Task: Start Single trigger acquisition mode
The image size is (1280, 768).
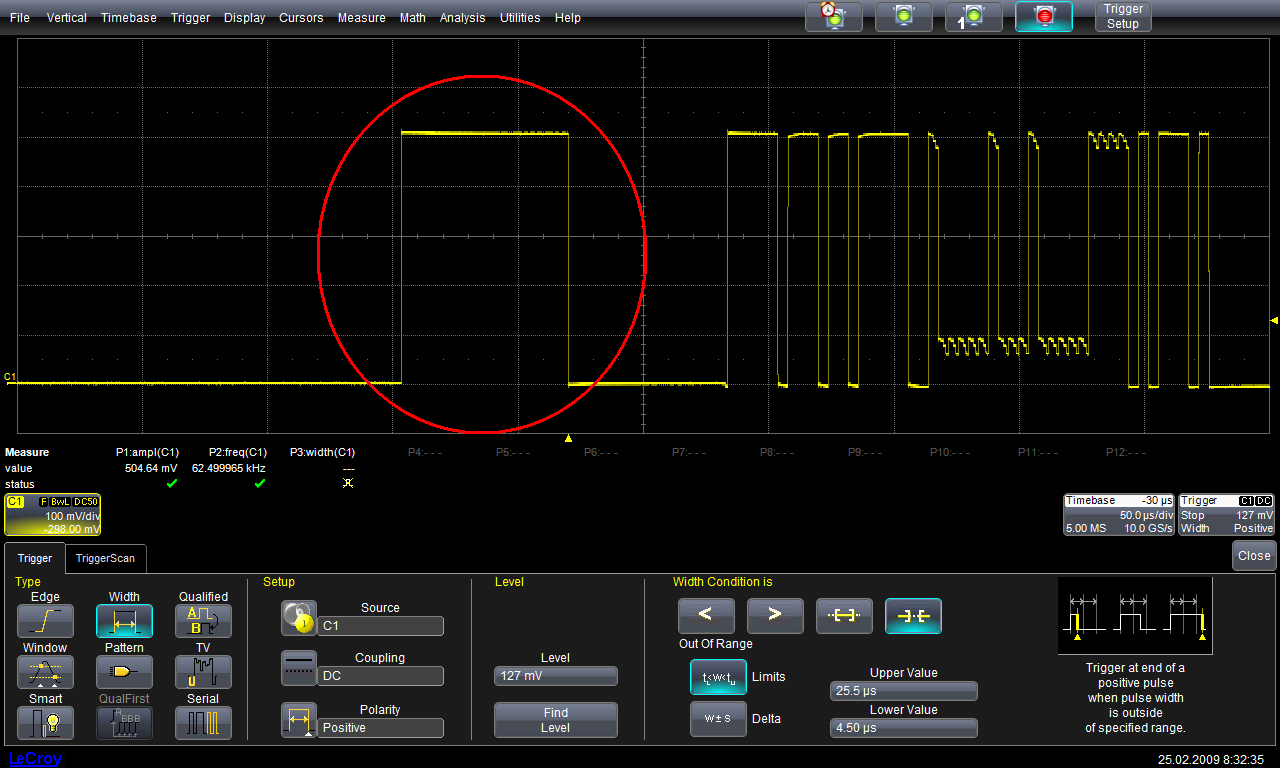Action: 974,16
